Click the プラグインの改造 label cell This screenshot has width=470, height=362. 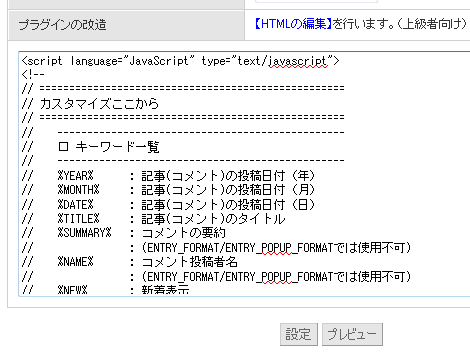coord(126,25)
